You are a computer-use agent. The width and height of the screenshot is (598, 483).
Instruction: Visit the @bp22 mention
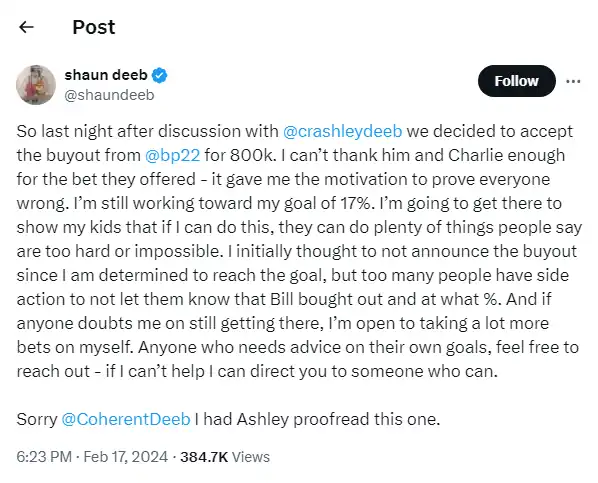[172, 155]
